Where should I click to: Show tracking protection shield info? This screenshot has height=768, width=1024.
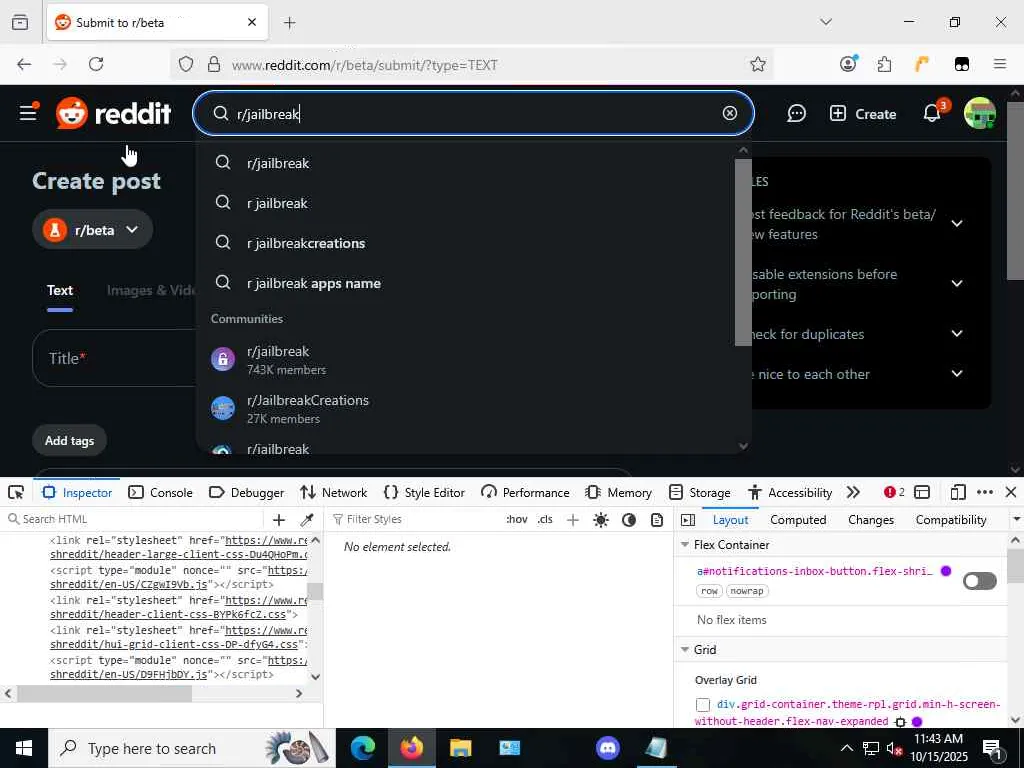(186, 64)
